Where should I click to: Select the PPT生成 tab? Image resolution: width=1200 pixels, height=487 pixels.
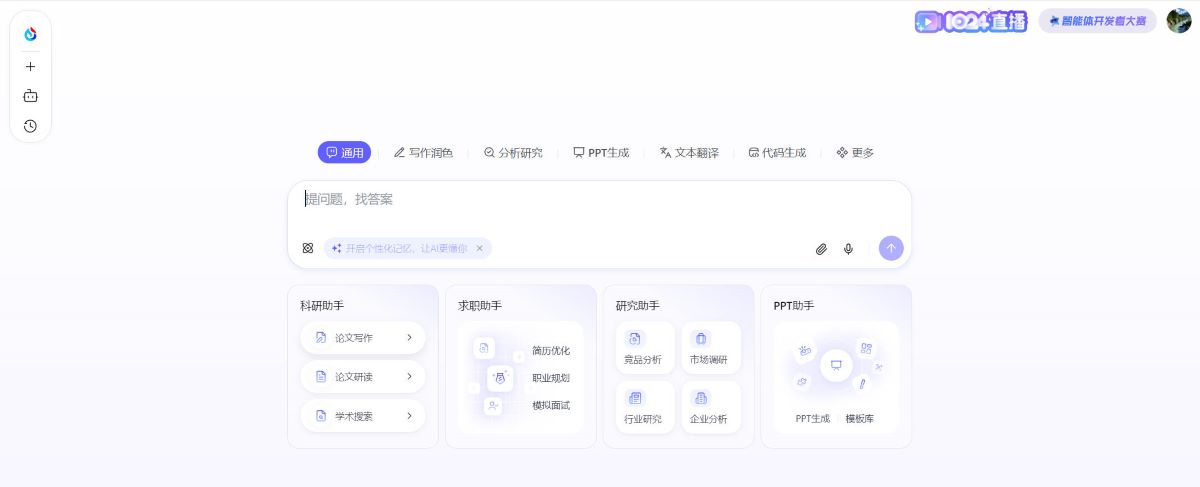click(601, 153)
